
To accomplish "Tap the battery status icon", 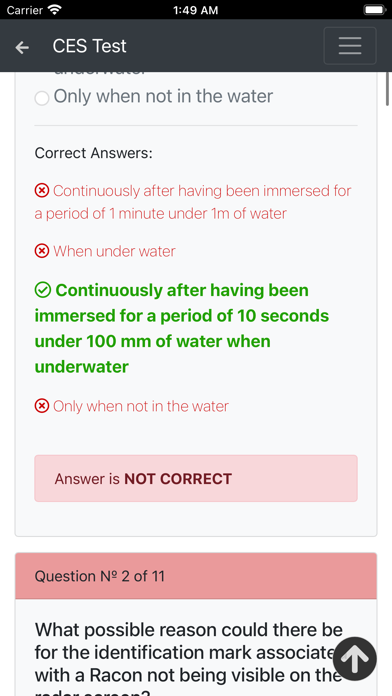I will click(x=375, y=9).
